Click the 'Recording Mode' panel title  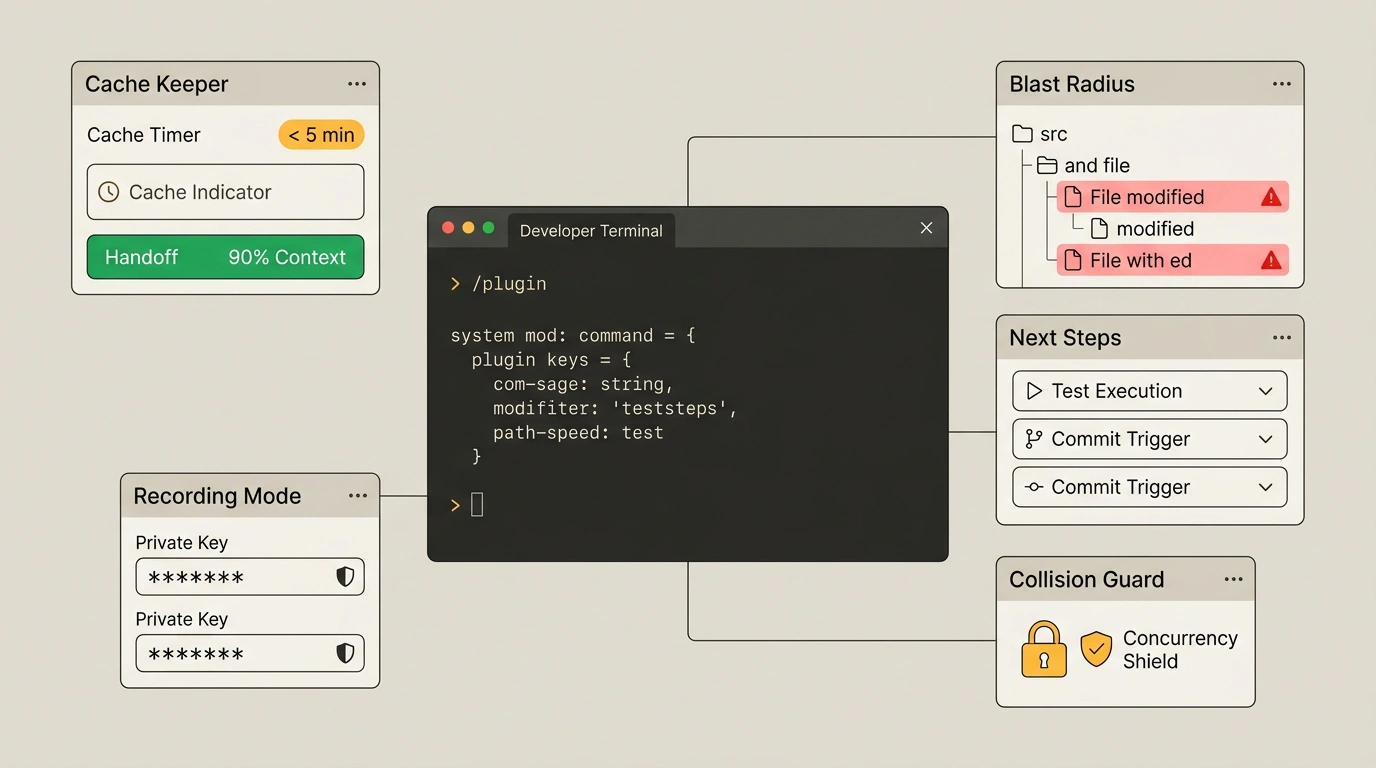pos(217,496)
